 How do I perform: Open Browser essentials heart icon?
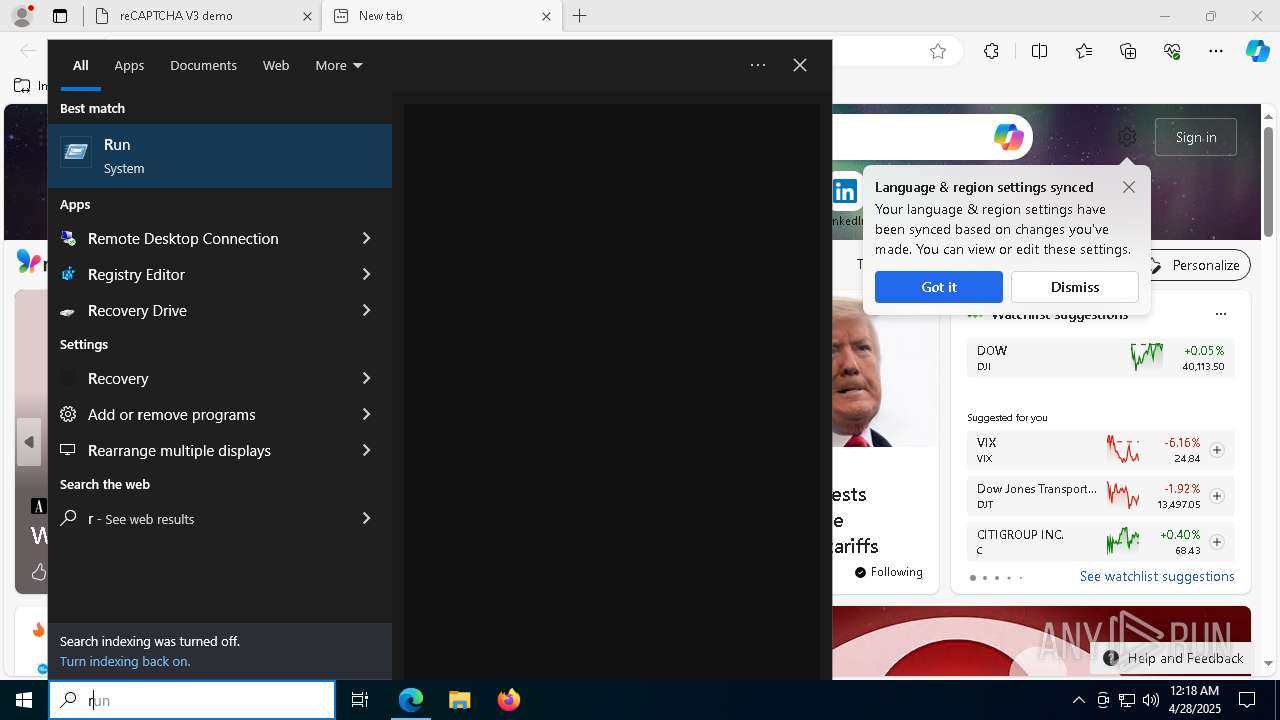tap(1172, 52)
